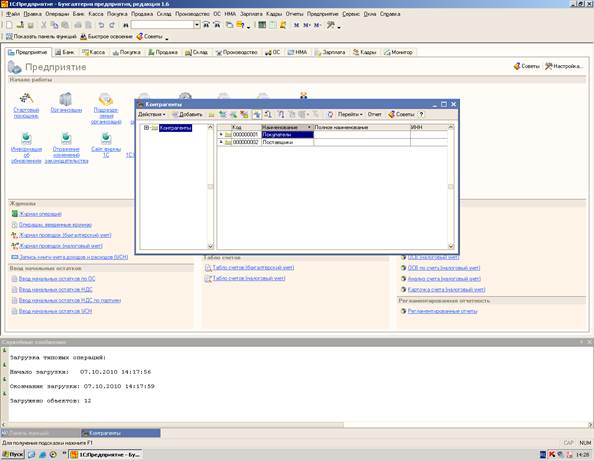Click the Полное наименование column header
The width and height of the screenshot is (594, 461).
tap(362, 127)
